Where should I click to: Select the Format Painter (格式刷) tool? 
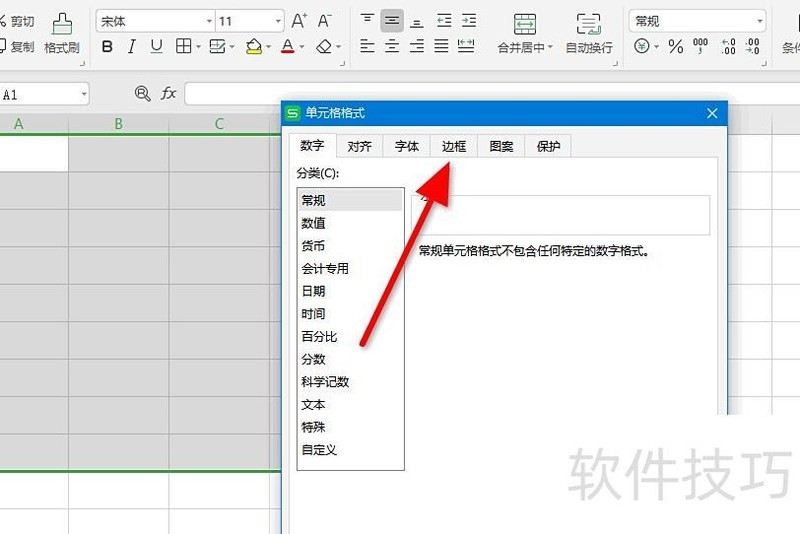click(62, 34)
